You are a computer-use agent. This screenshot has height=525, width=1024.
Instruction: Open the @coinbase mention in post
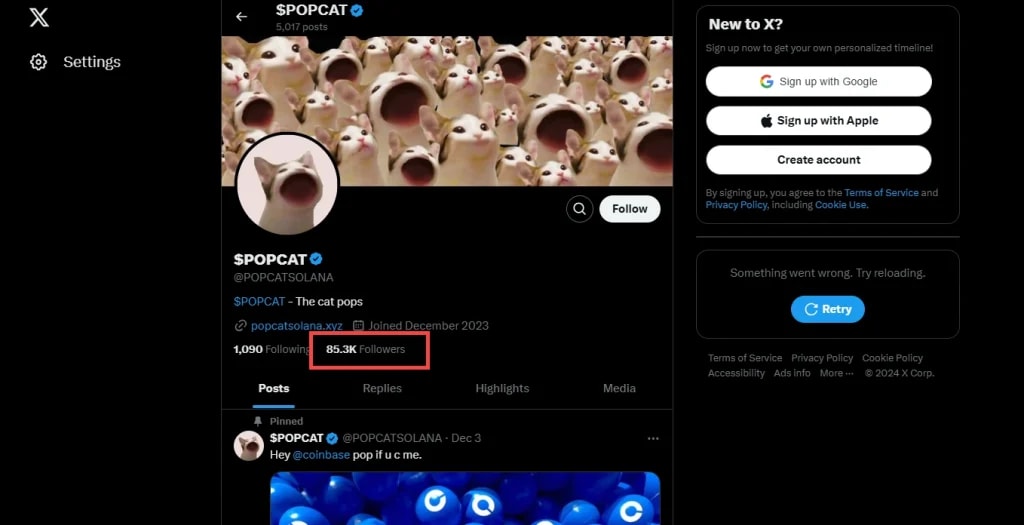[321, 454]
